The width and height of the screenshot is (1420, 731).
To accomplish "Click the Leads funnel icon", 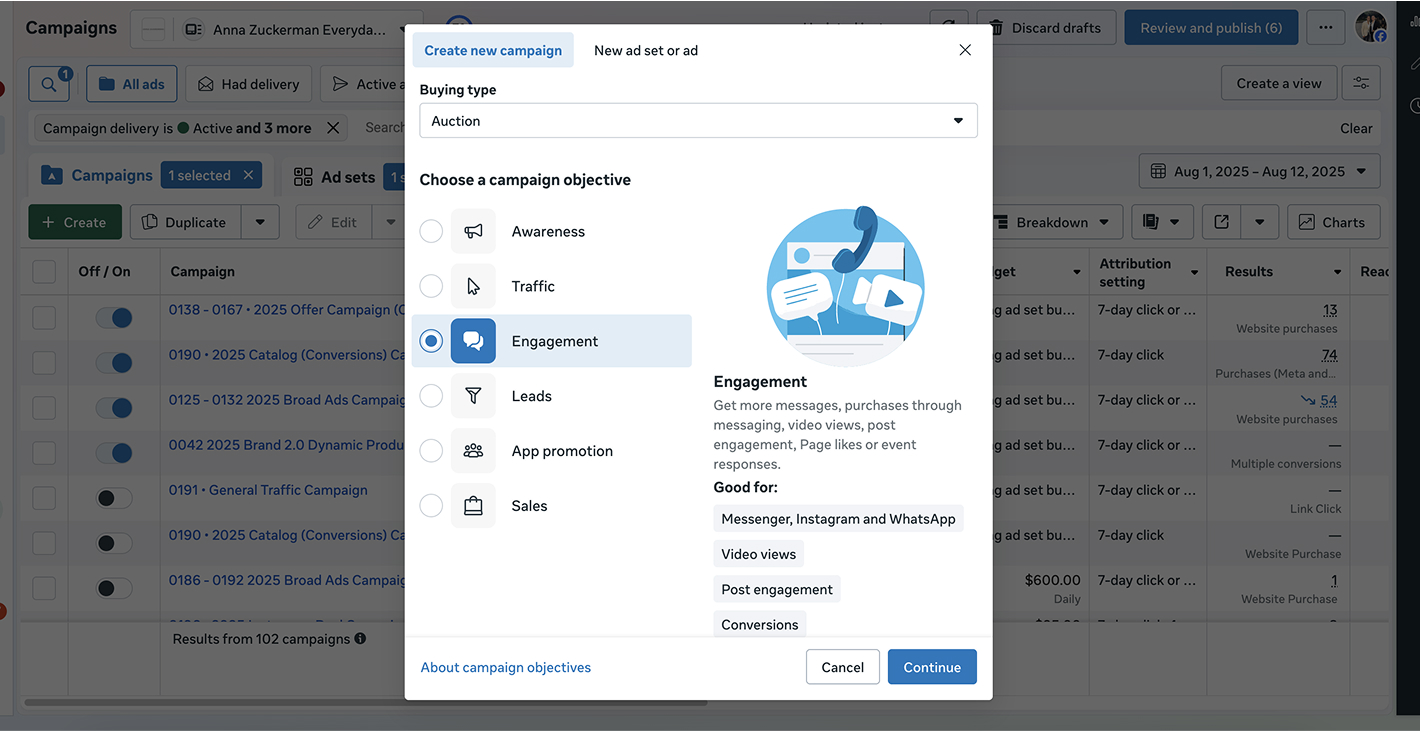I will coord(473,396).
